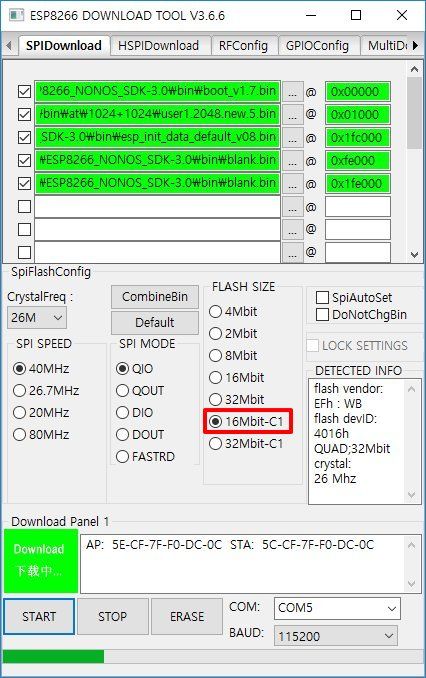The width and height of the screenshot is (426, 678).
Task: Uncheck checkbox for blank.bin at 0xfe000
Action: point(24,160)
